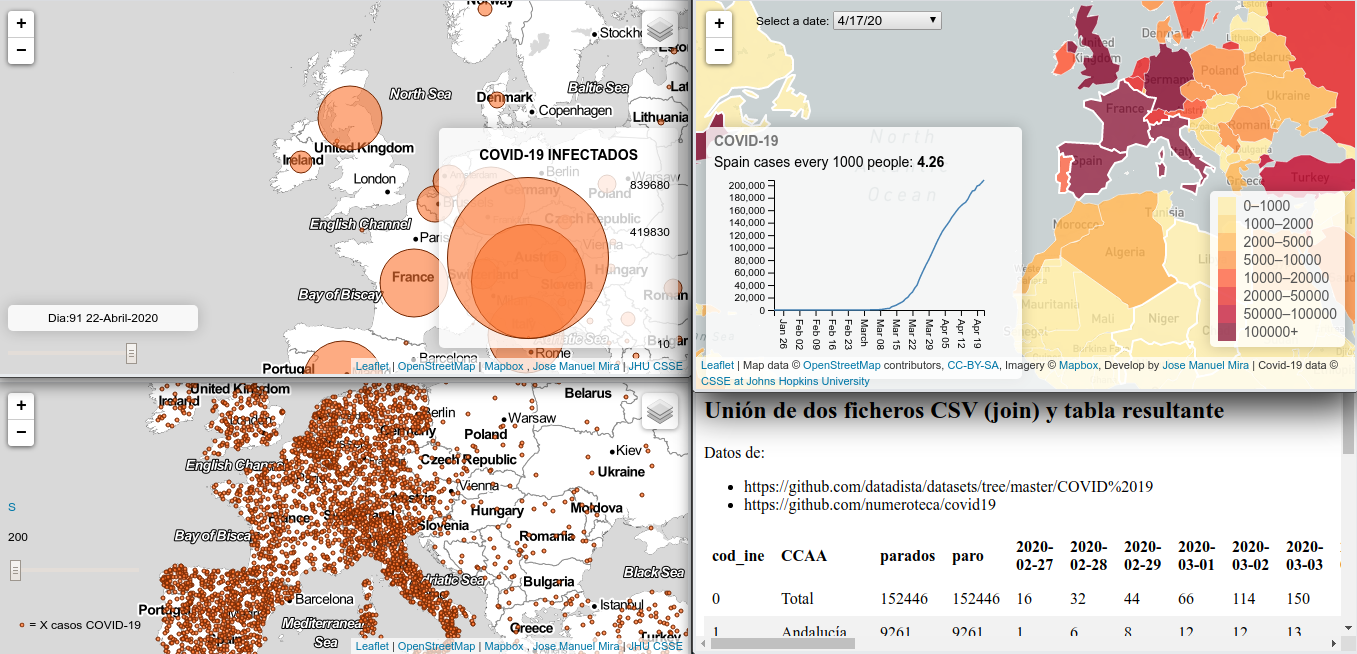Open the 'Select a date' dropdown
The image size is (1357, 654).
tap(886, 20)
